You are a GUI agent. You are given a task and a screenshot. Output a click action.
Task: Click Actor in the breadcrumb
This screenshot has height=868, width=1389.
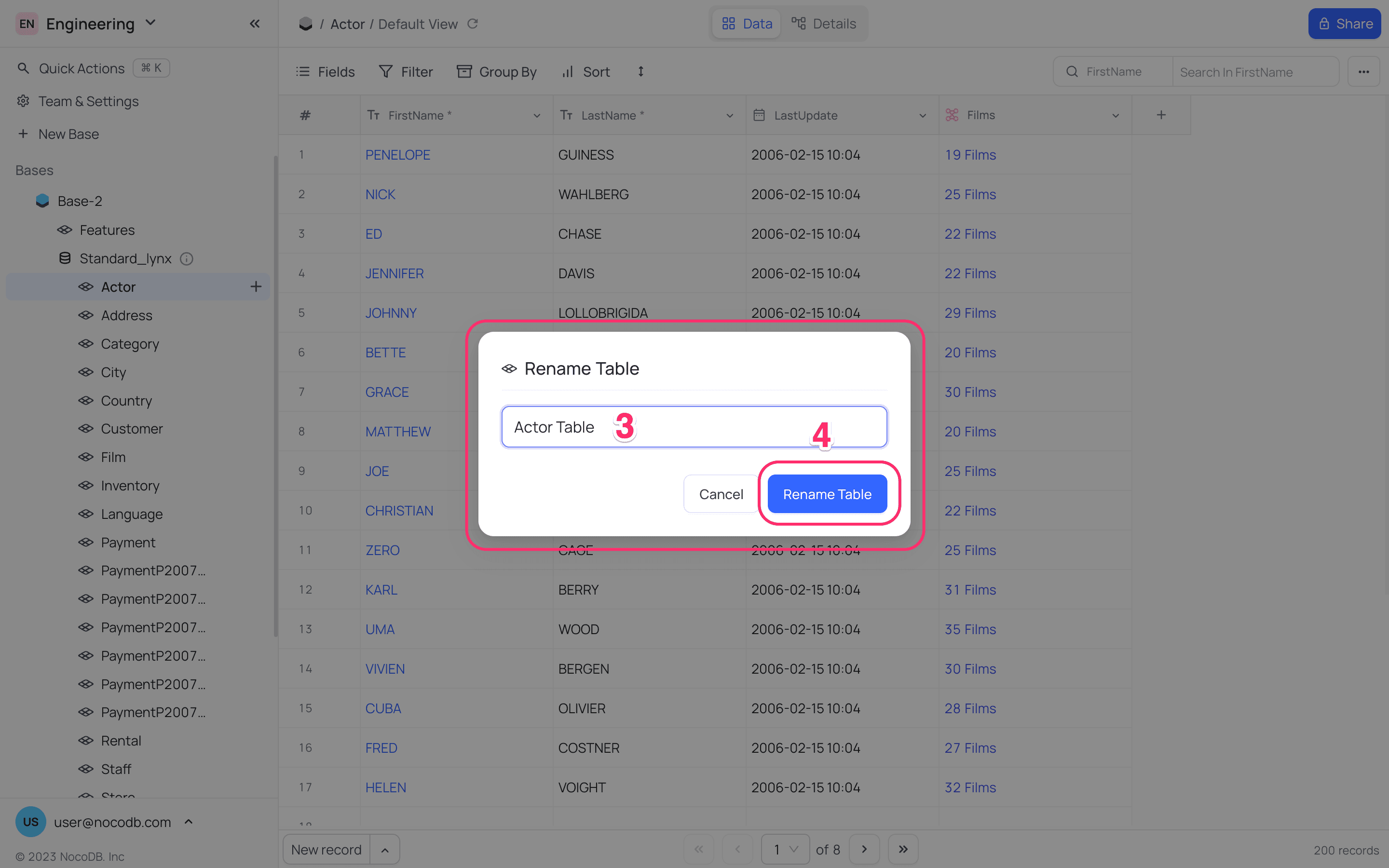pos(347,24)
